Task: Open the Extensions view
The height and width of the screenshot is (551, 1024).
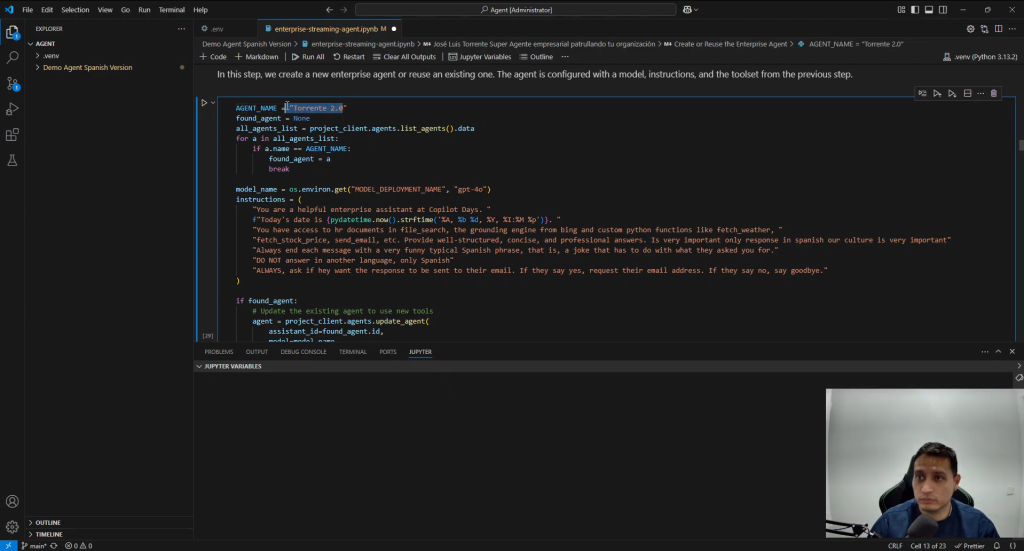Action: click(x=12, y=135)
